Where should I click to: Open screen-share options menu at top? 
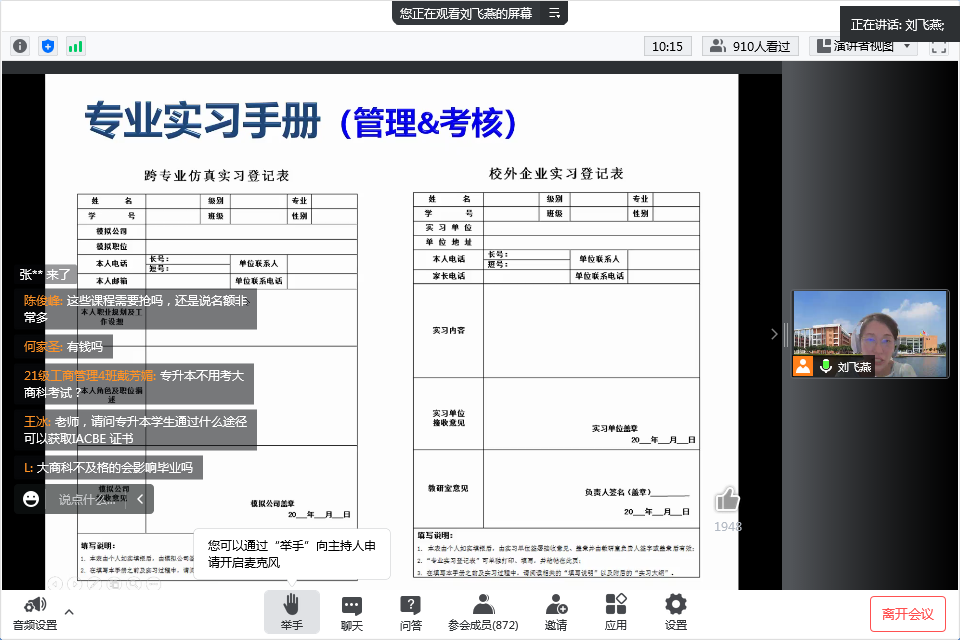[555, 13]
